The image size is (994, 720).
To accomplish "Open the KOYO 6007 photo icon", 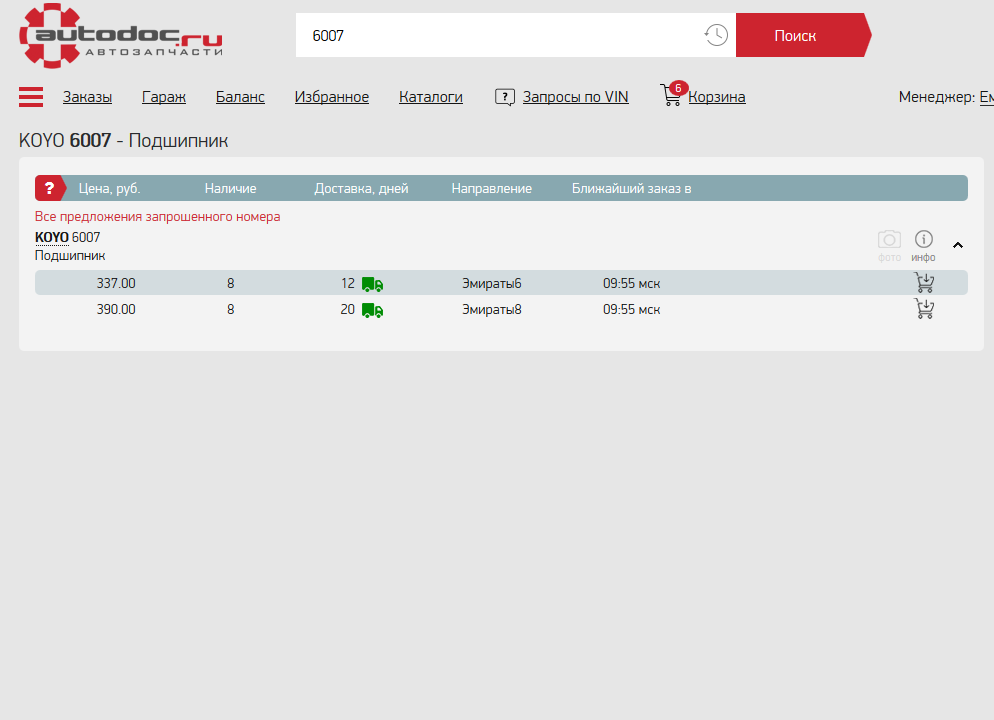I will [x=889, y=240].
